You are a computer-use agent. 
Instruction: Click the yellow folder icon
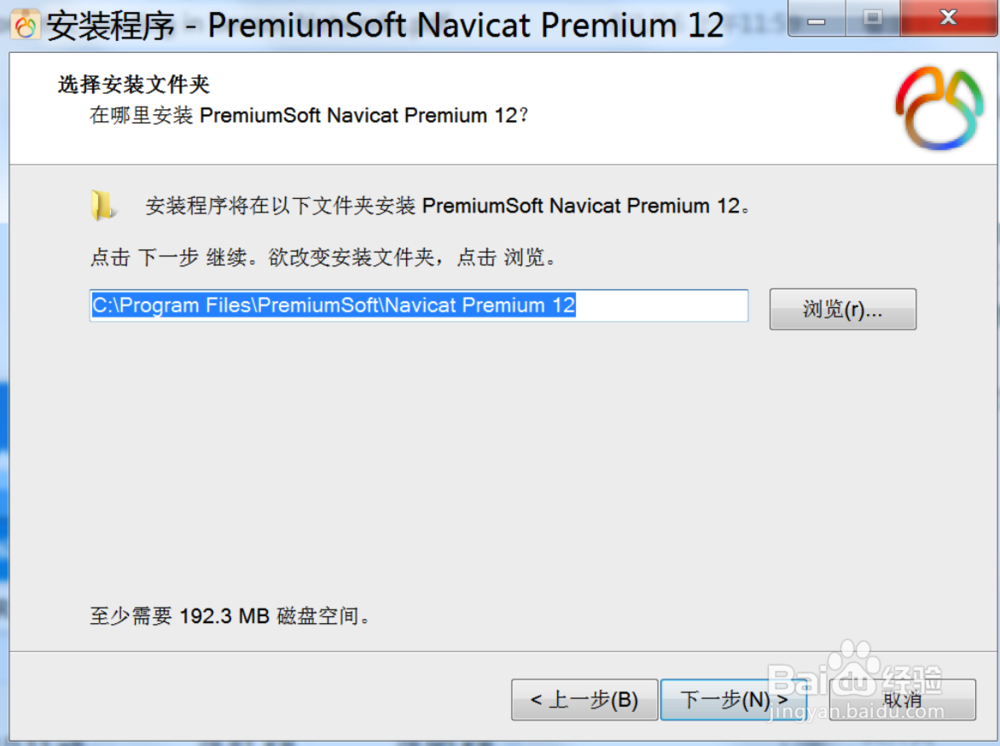102,205
